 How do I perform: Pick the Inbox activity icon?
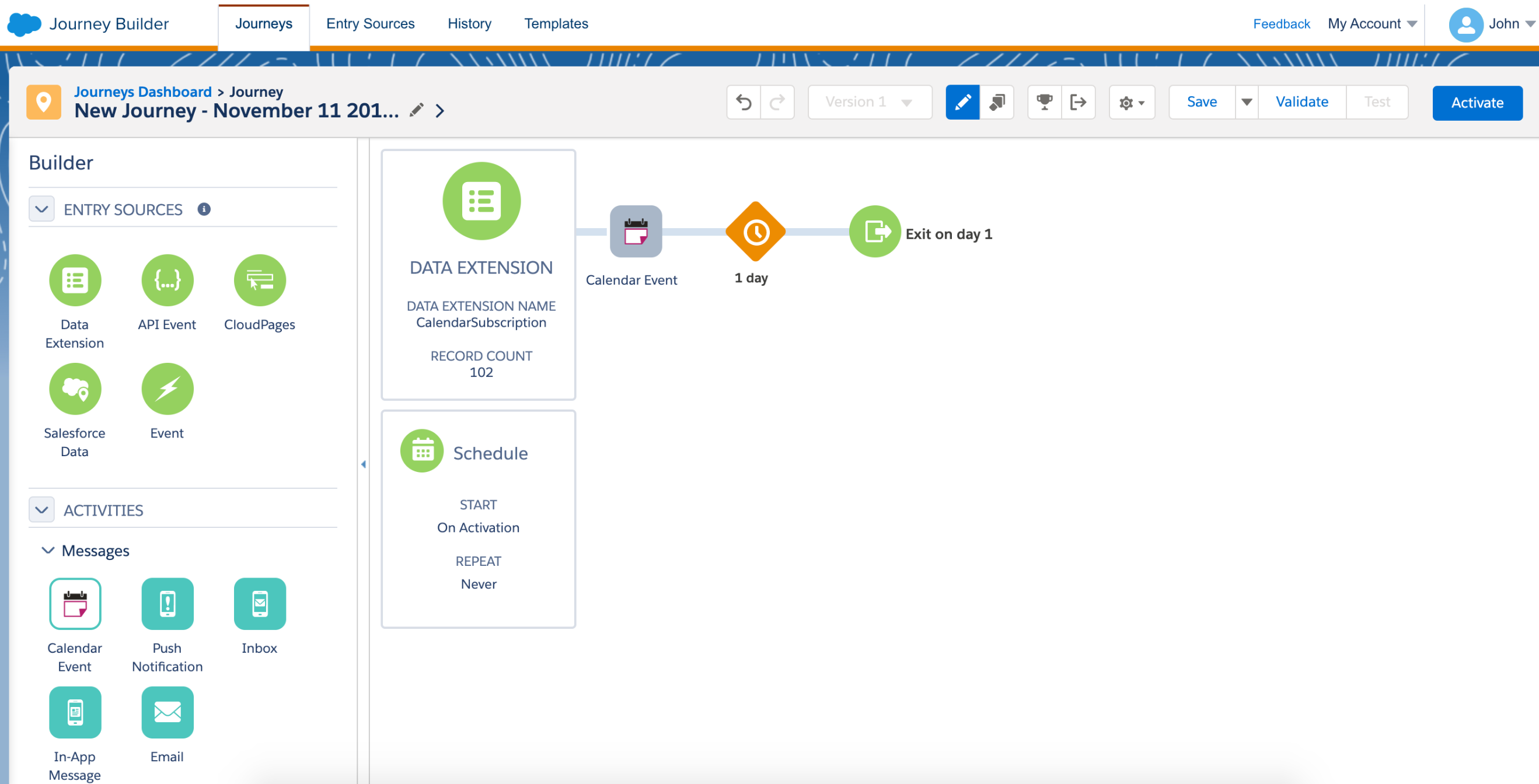pyautogui.click(x=260, y=604)
